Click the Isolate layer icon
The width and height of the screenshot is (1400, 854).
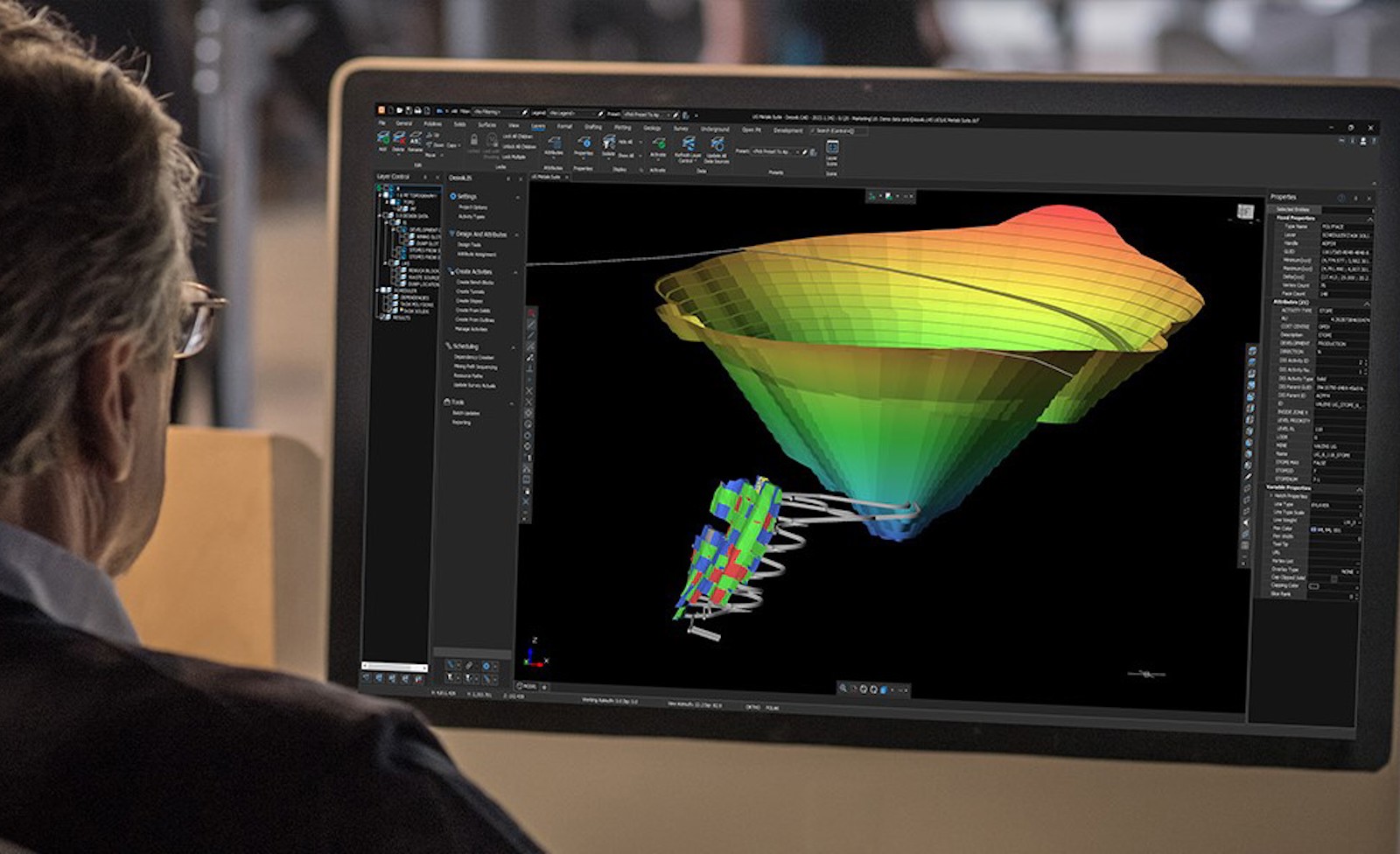(x=609, y=143)
